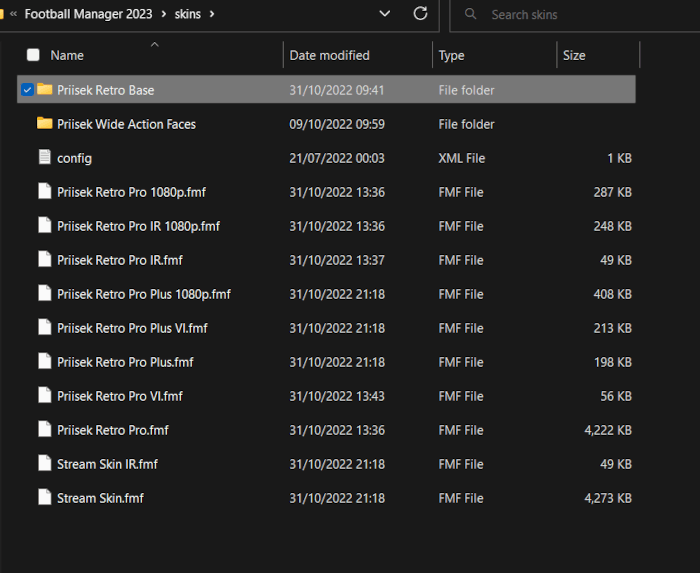The height and width of the screenshot is (573, 700).
Task: Click the search magnifier icon
Action: pos(470,14)
